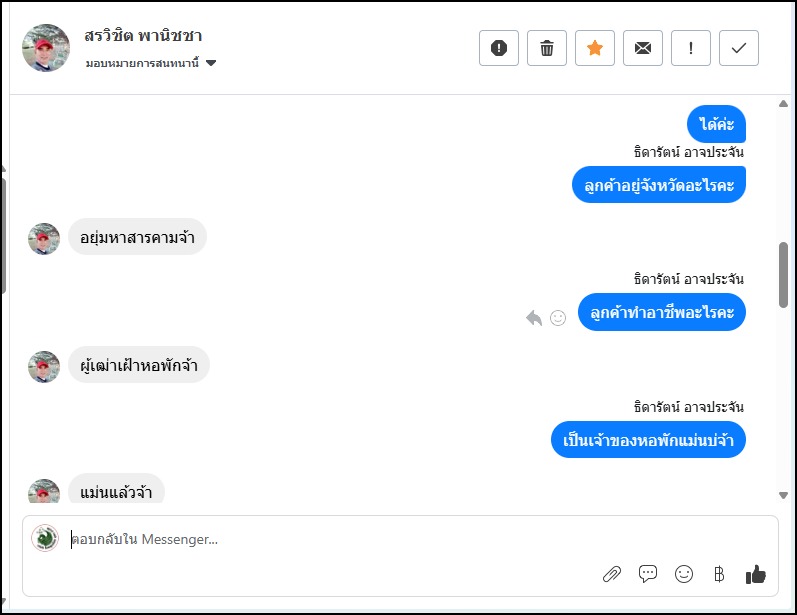Open the emoji picker in composer
The height and width of the screenshot is (615, 797).
[x=684, y=574]
